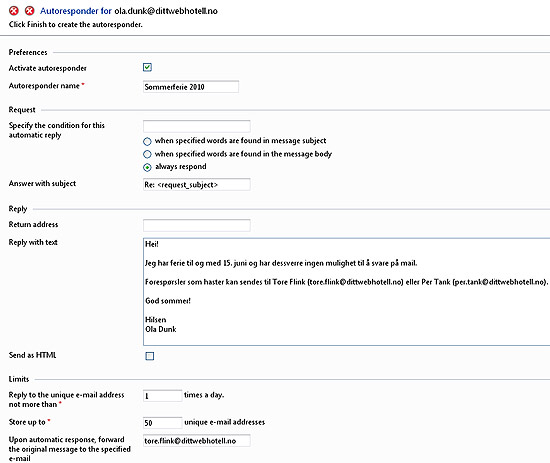550x463 pixels.
Task: Click the 'Hilsen Ola Dunk' signature text
Action: coord(161,324)
